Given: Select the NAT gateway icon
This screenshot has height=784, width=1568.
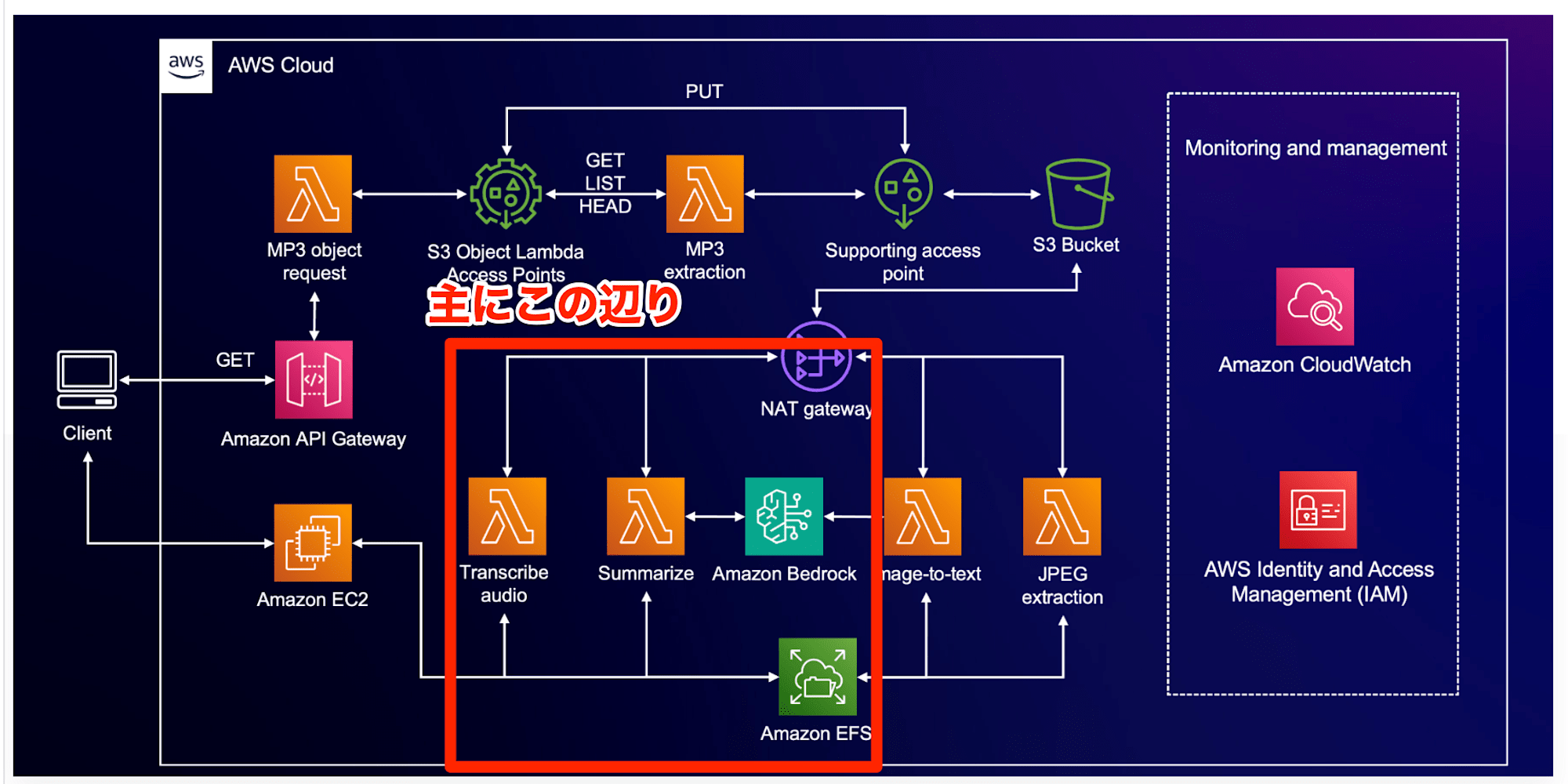Looking at the screenshot, I should point(816,357).
